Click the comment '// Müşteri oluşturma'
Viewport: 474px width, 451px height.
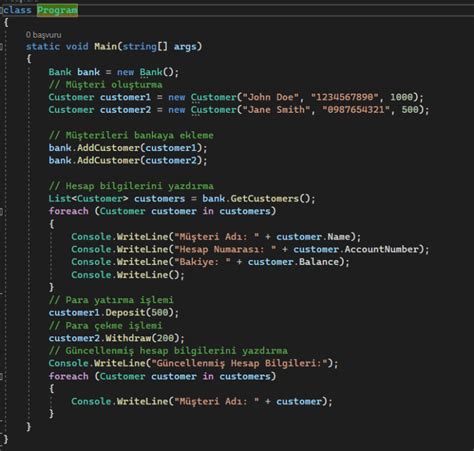[x=105, y=85]
